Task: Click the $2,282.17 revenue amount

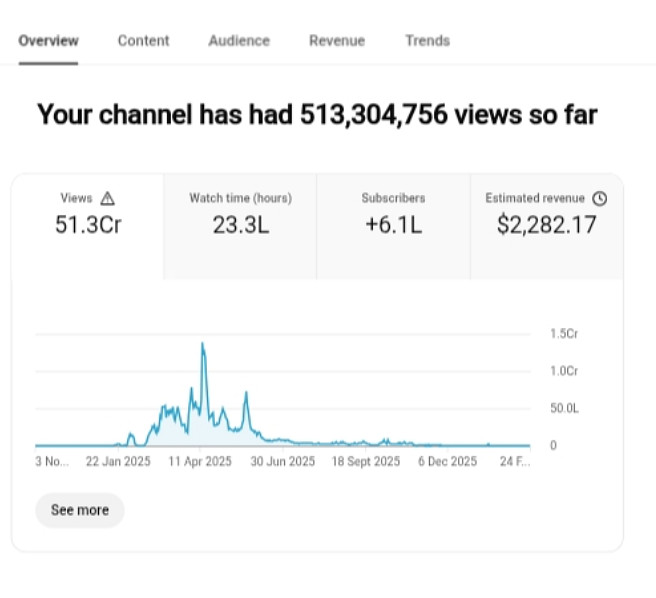Action: coord(546,225)
